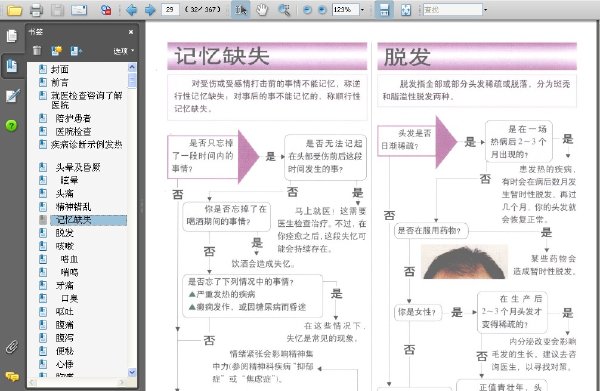Click the 脱发 page heading
Screen dimensions: 600x391
coord(408,57)
